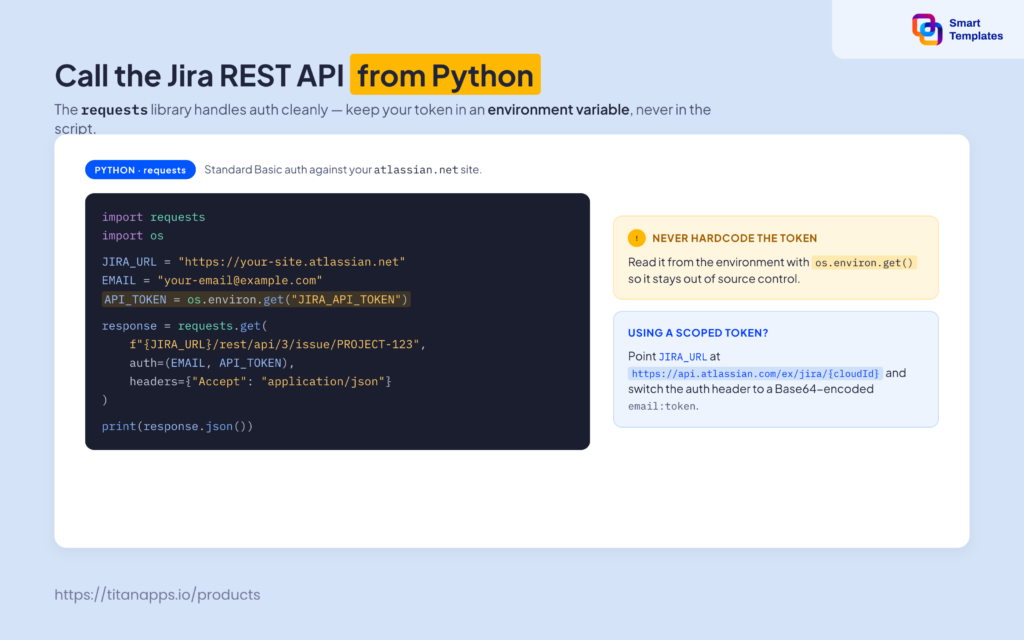
Task: Click the EMAIL assignment code line
Action: click(212, 280)
